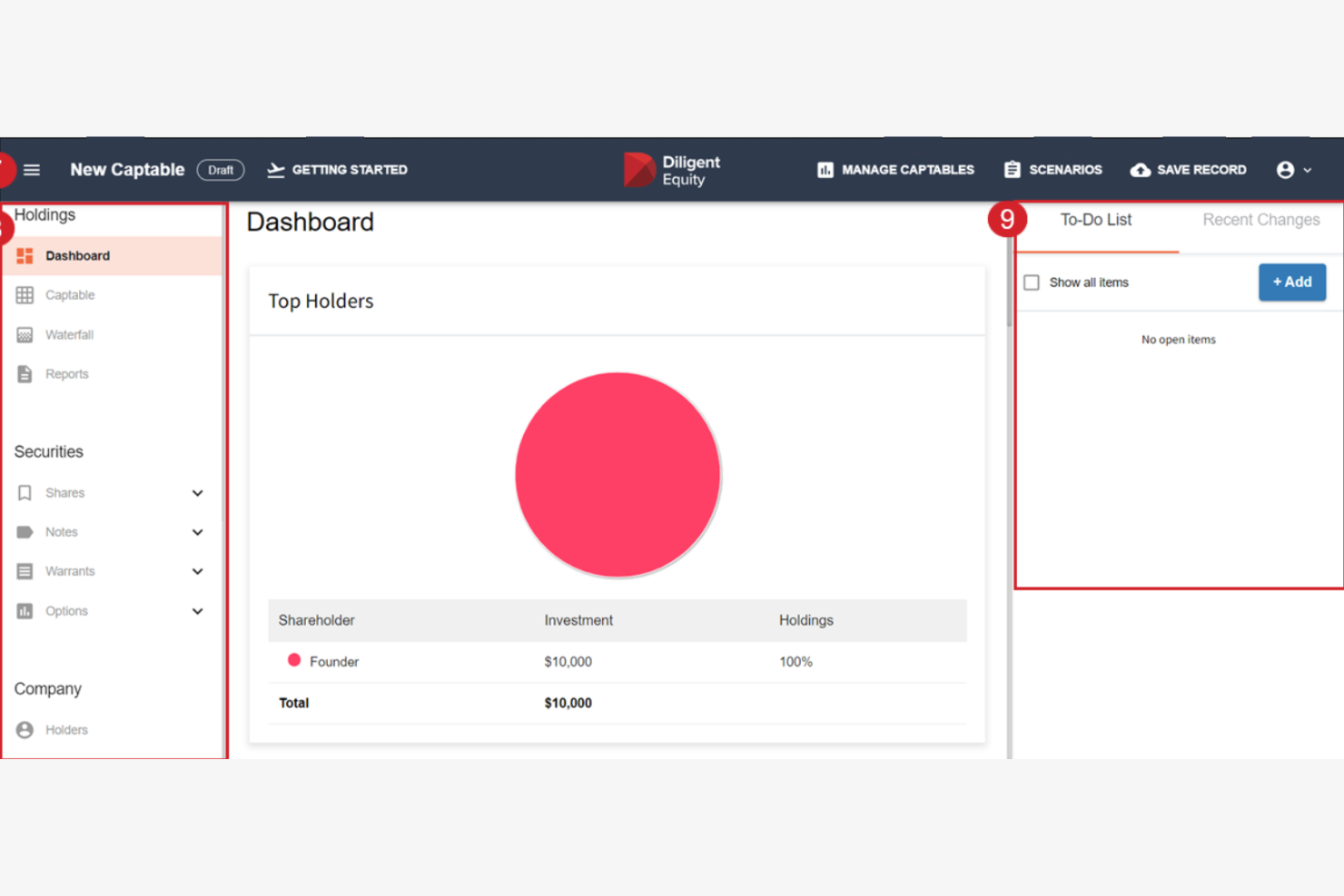Image resolution: width=1344 pixels, height=896 pixels.
Task: Open the hamburger menu
Action: pyautogui.click(x=32, y=170)
